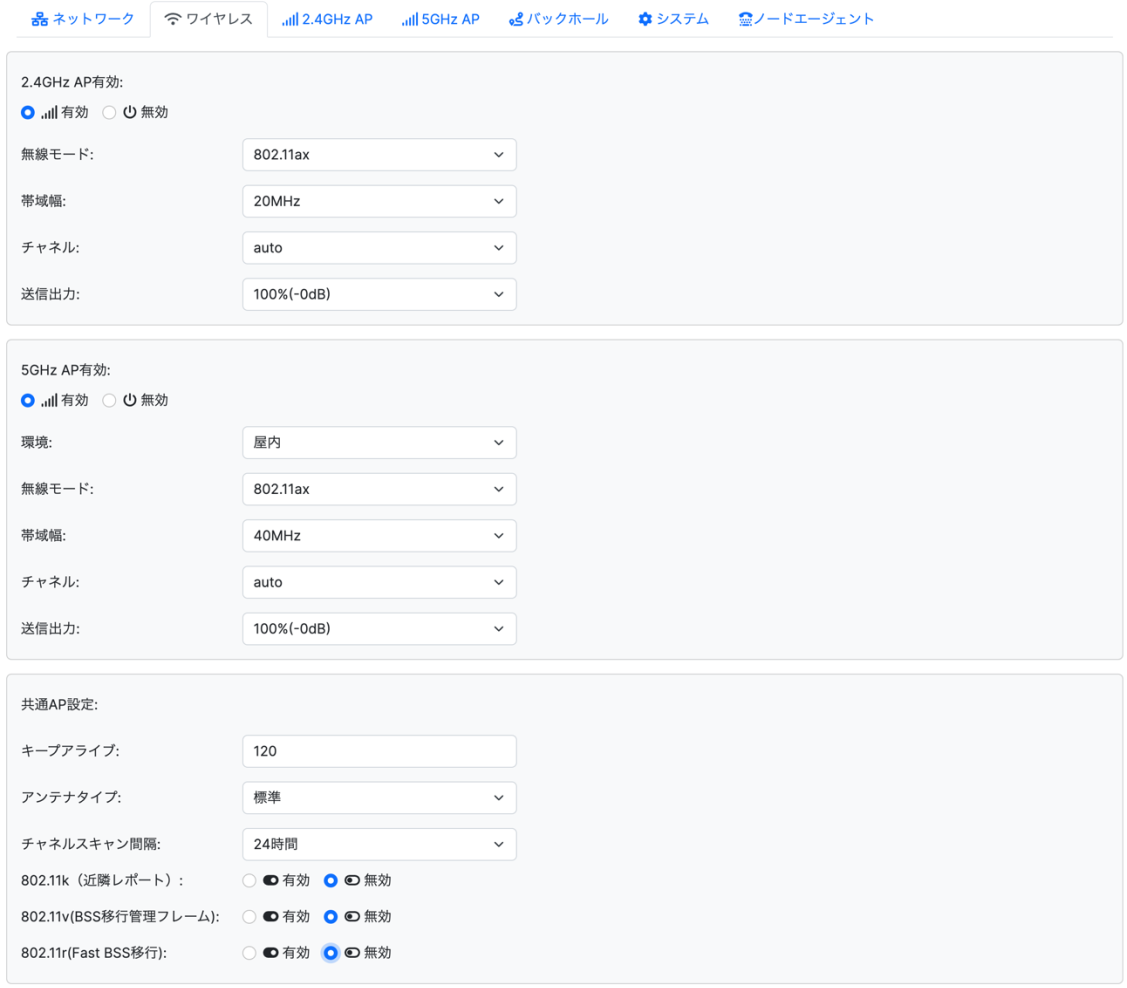
Task: Switch to the 2.4GHz AP tab
Action: (x=327, y=19)
